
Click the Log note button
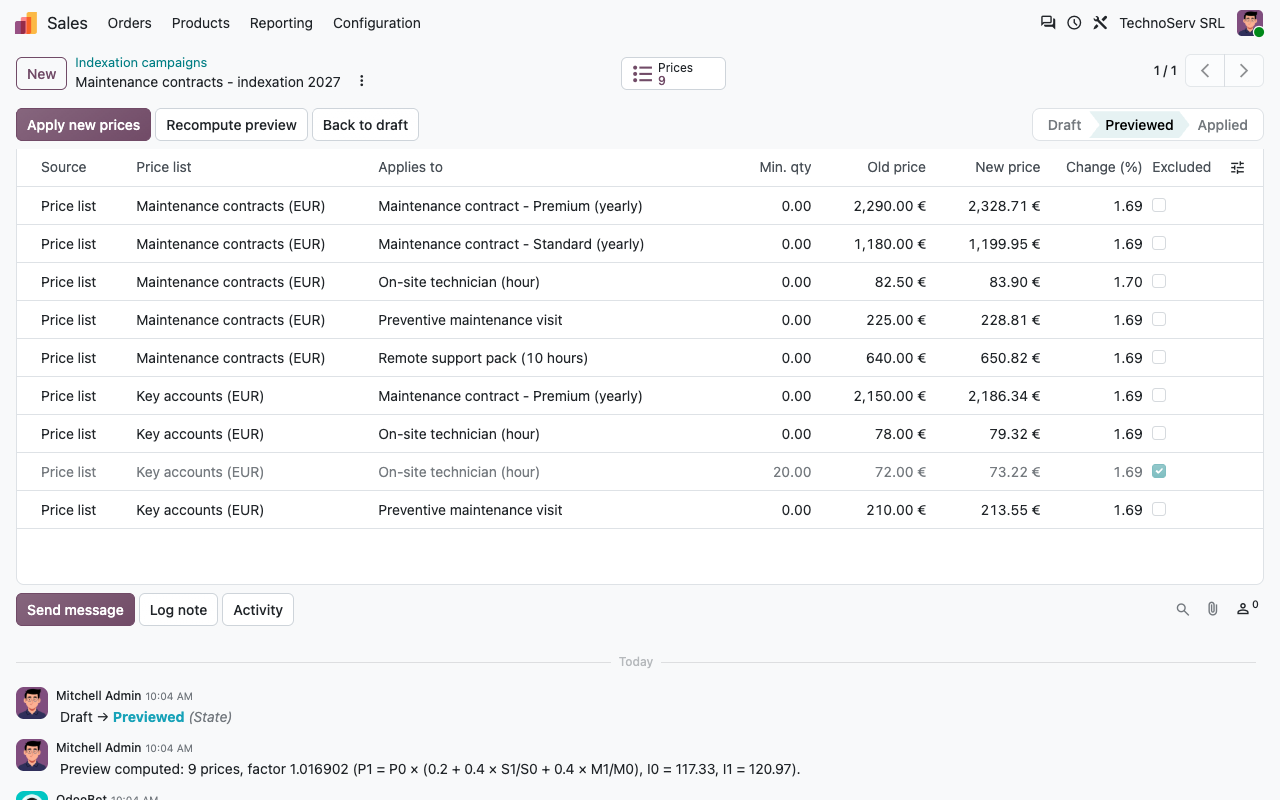point(178,610)
